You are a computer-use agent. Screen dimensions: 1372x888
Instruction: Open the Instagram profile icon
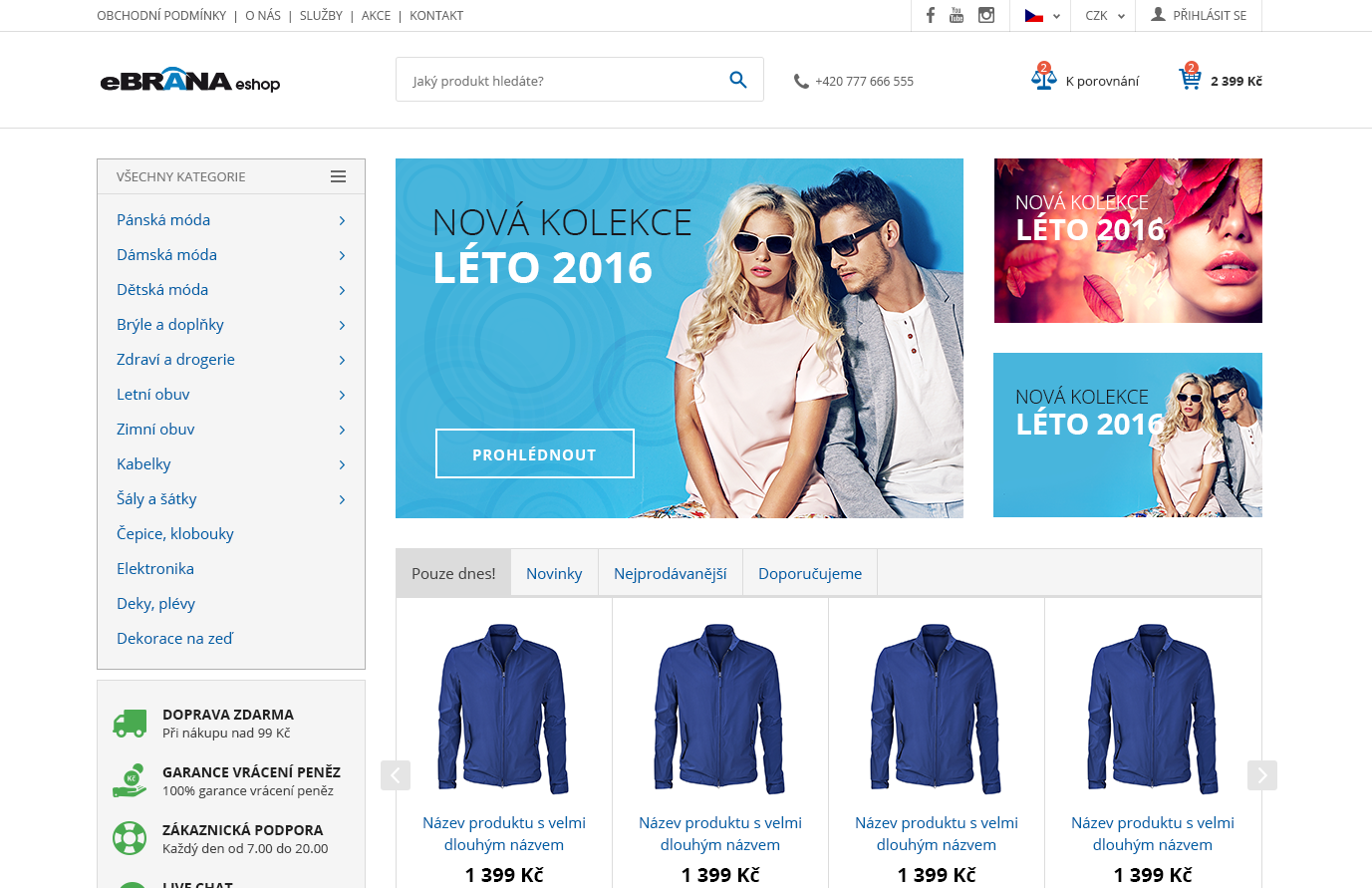point(986,15)
